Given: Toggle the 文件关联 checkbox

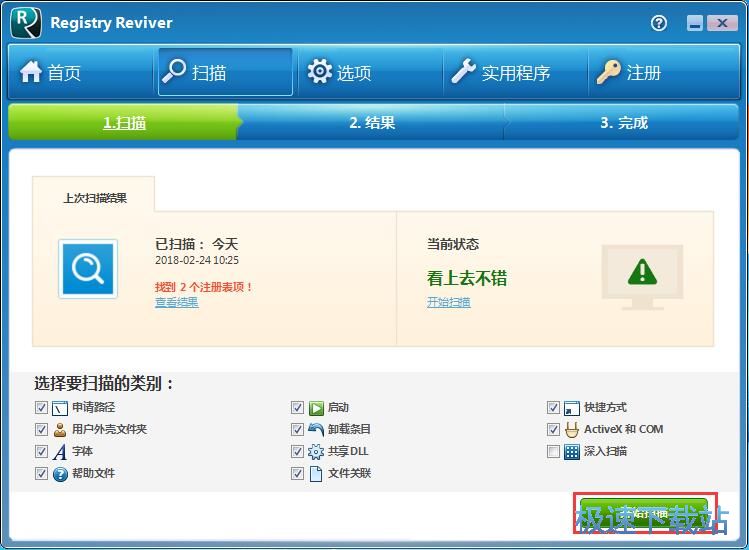Looking at the screenshot, I should (297, 474).
